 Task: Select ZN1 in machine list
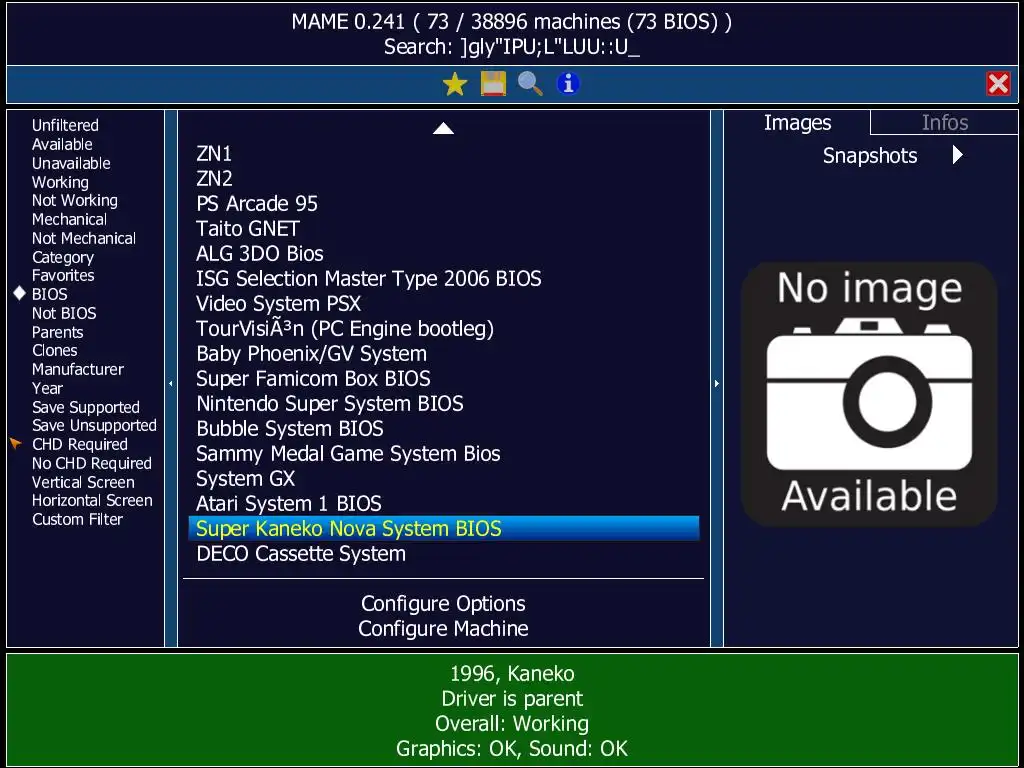443,154
